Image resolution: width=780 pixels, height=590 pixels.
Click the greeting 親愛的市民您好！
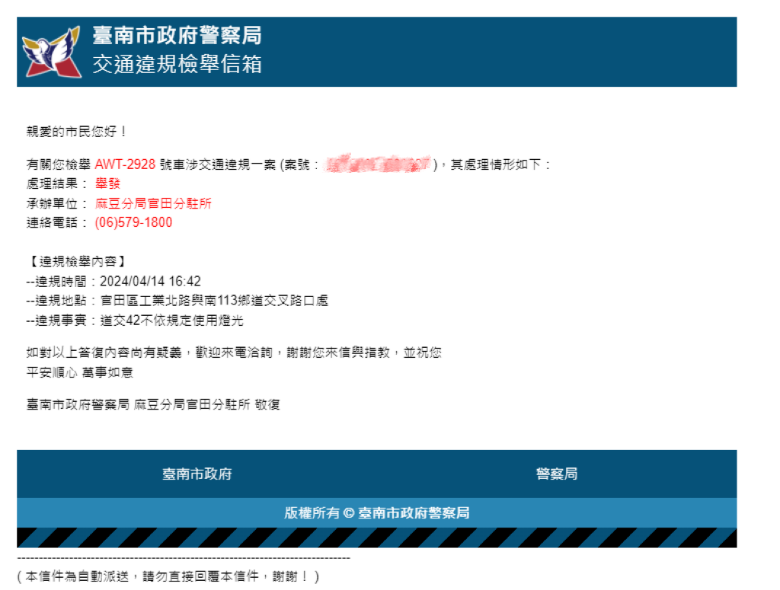(77, 131)
